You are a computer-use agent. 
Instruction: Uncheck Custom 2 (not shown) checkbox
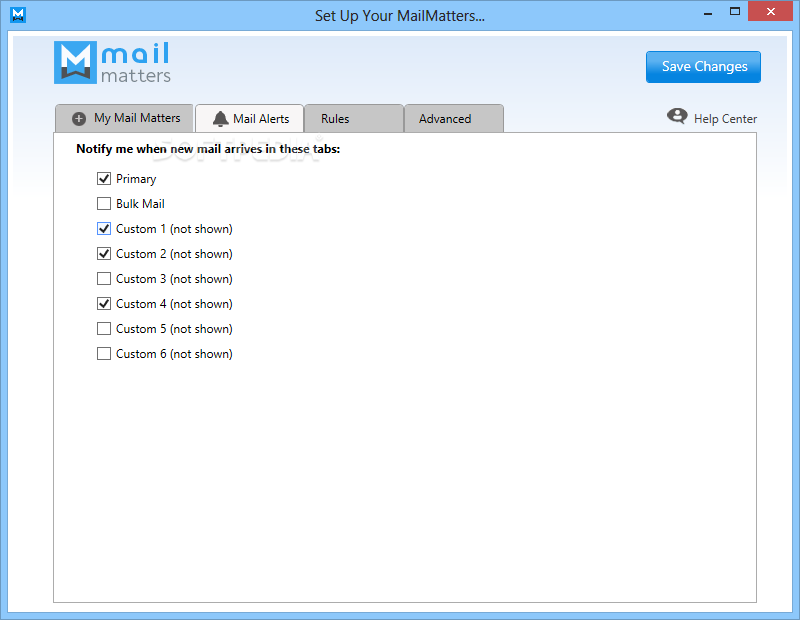pyautogui.click(x=104, y=254)
